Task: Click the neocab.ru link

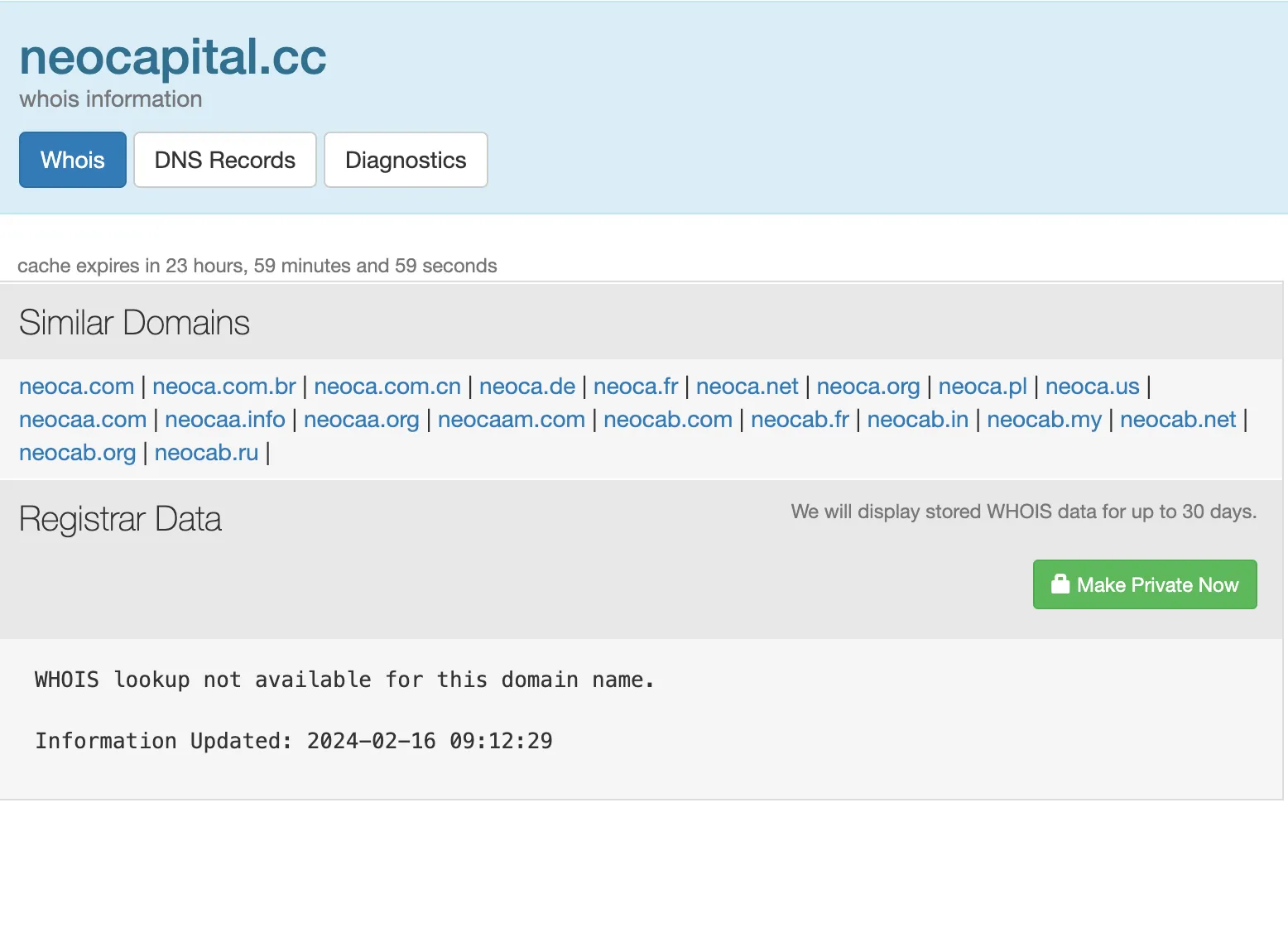Action: click(207, 453)
